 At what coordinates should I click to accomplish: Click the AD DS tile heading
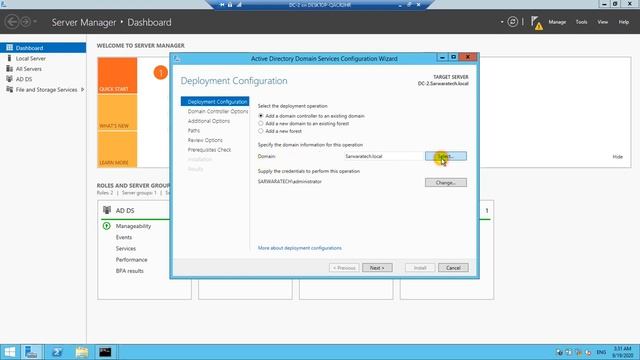click(x=125, y=211)
